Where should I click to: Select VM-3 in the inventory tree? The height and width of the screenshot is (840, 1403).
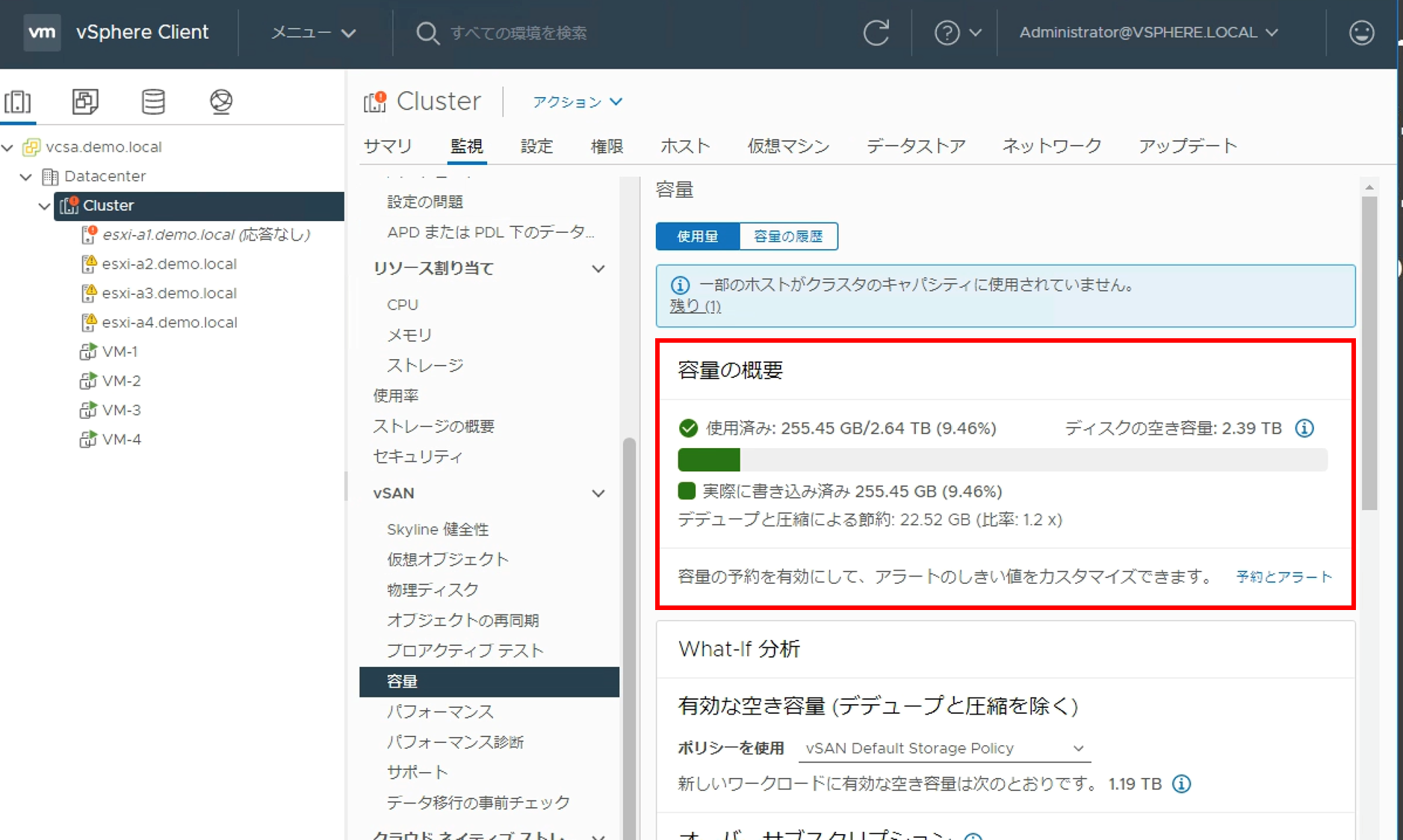[x=121, y=410]
